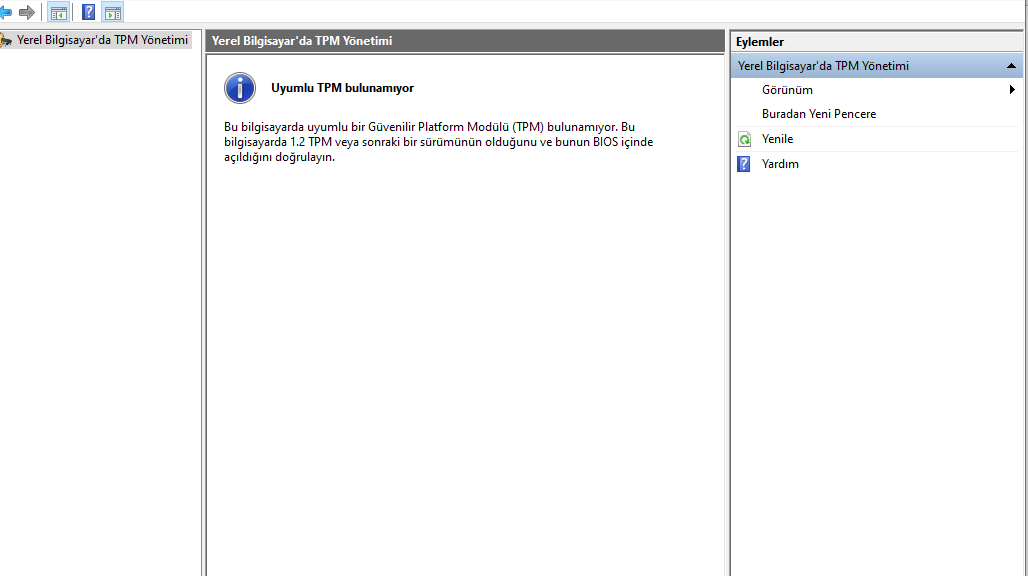Image resolution: width=1028 pixels, height=576 pixels.
Task: Choose Buradan Yeni Pencere action
Action: (x=818, y=114)
